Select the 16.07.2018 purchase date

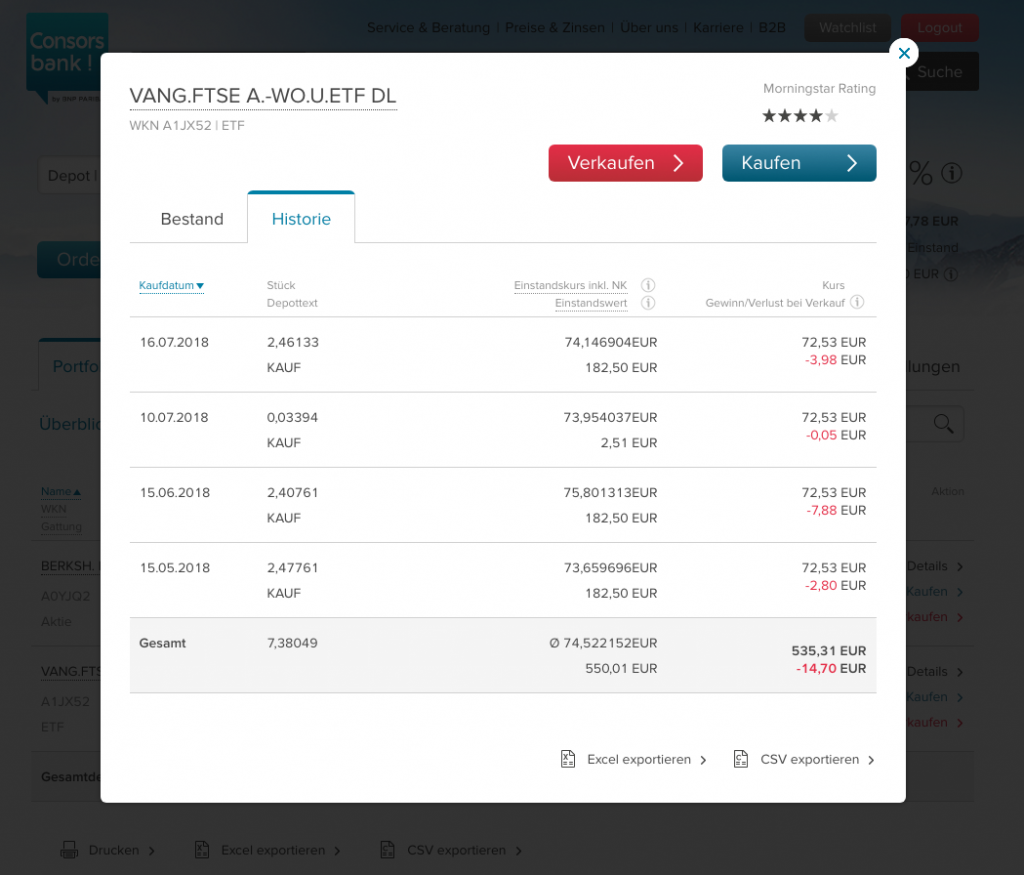pyautogui.click(x=174, y=342)
